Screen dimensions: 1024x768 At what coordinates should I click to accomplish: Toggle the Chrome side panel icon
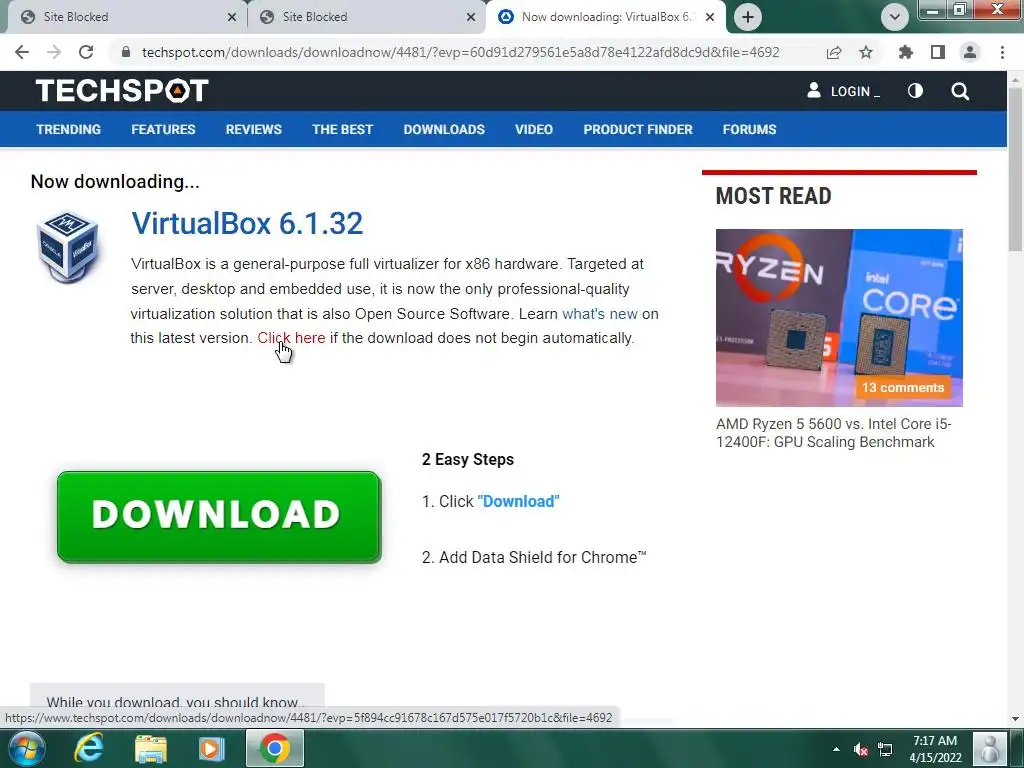[x=938, y=52]
